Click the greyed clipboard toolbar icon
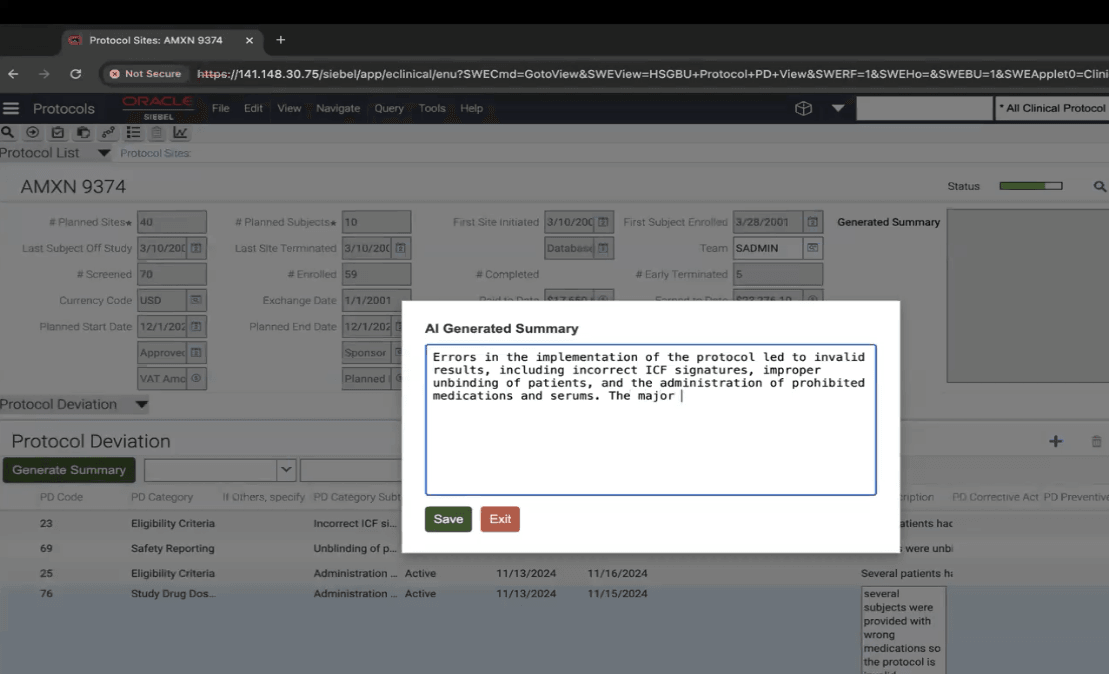Viewport: 1109px width, 674px height. click(157, 132)
